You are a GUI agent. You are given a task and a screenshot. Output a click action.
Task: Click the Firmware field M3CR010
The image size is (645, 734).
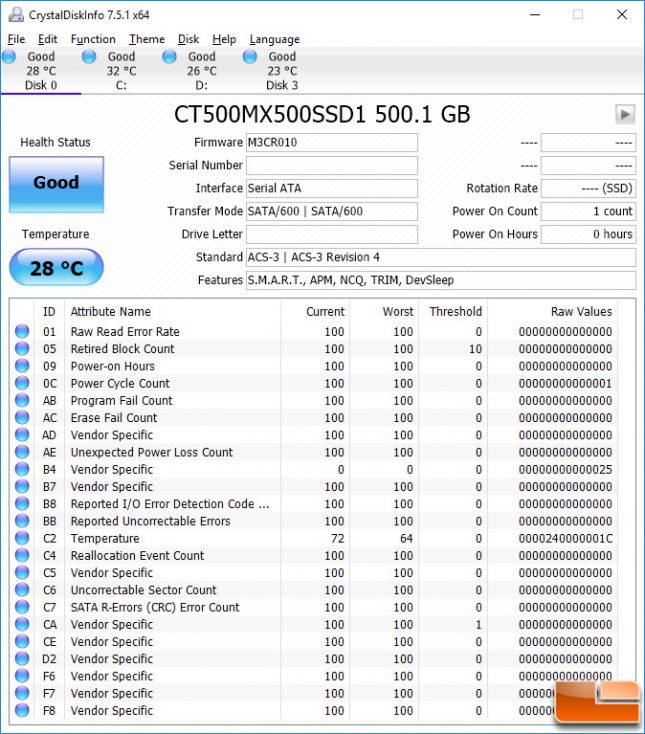click(332, 142)
